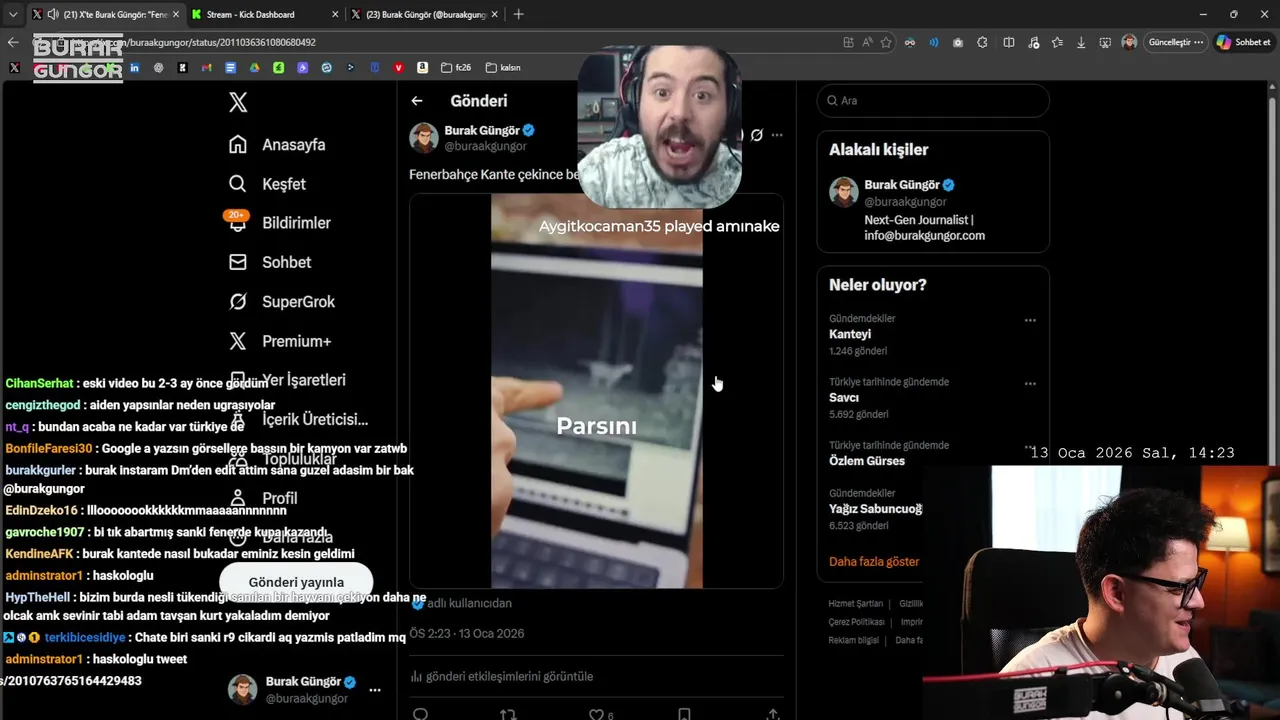Open the Profil sidebar item
The height and width of the screenshot is (720, 1280).
[264, 498]
